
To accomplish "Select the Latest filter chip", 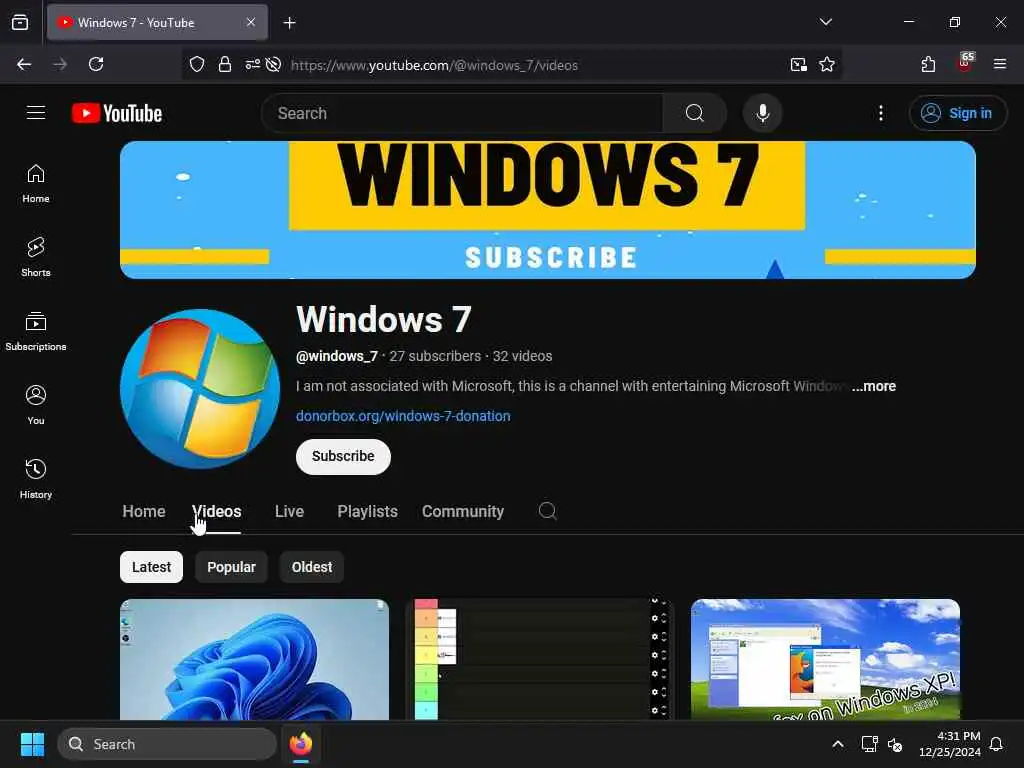I will (152, 567).
